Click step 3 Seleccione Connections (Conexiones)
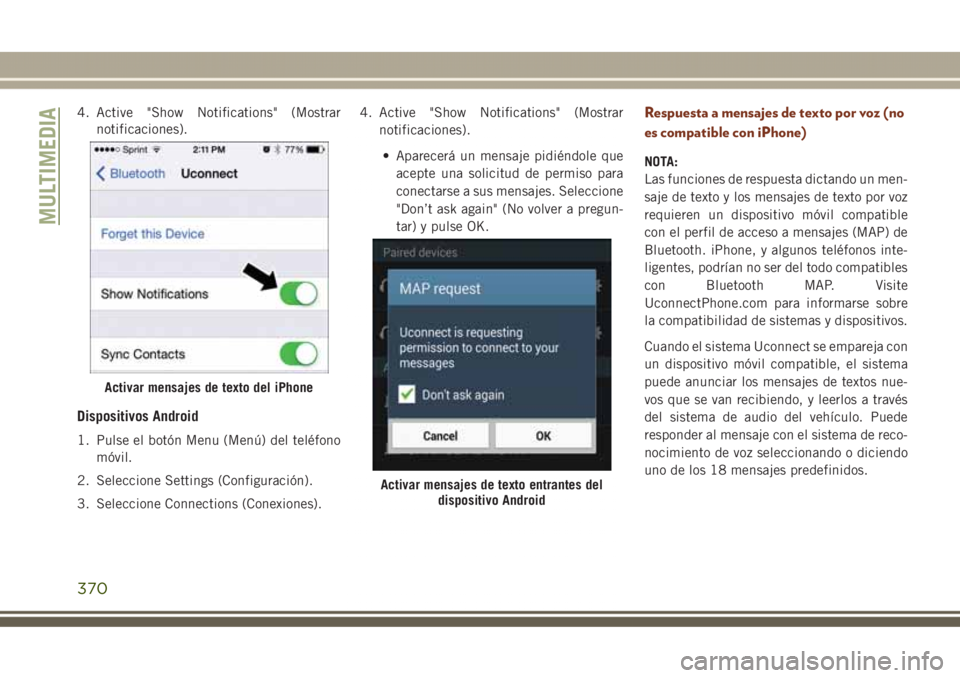The image size is (960, 678). click(199, 503)
